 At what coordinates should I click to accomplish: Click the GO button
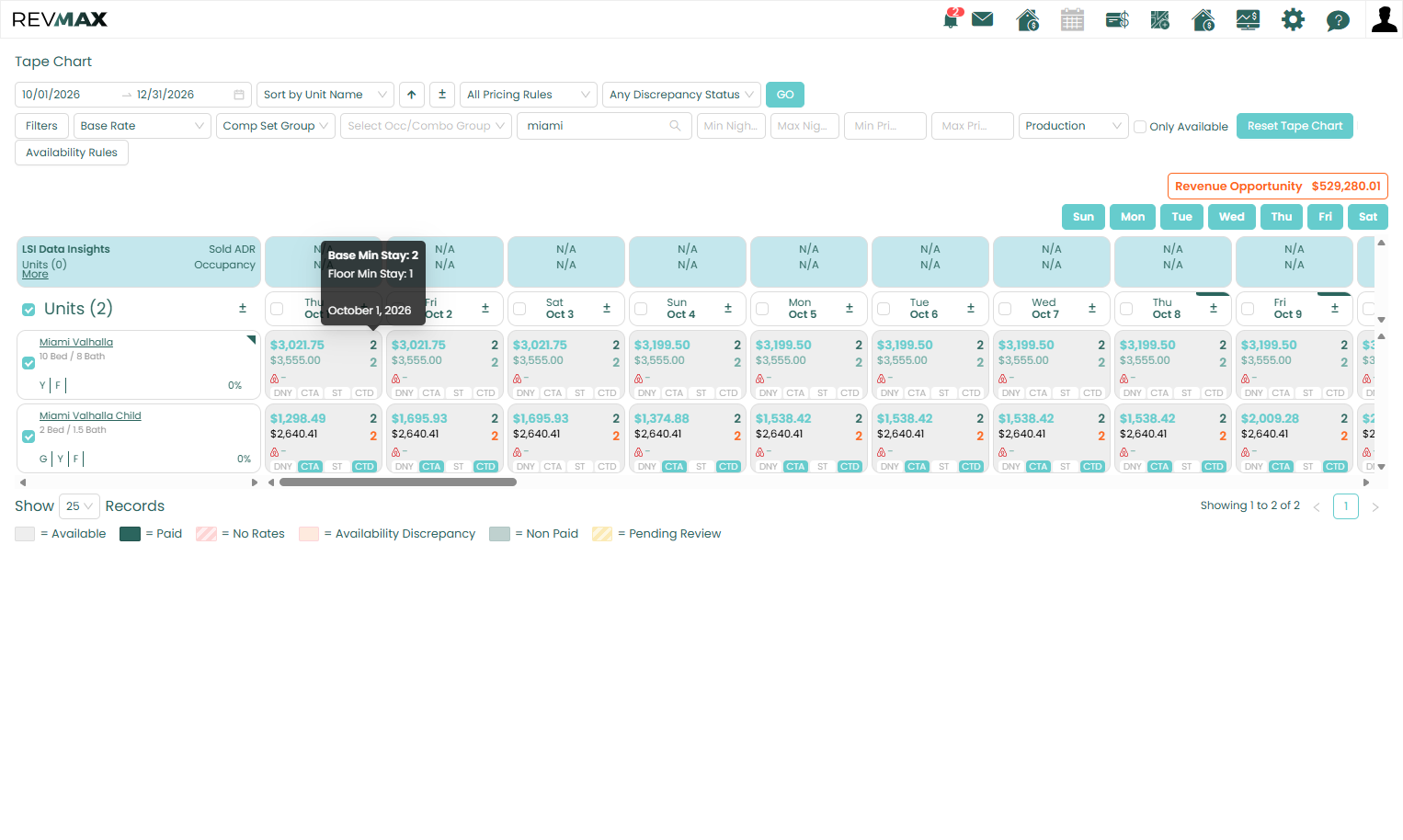(785, 95)
